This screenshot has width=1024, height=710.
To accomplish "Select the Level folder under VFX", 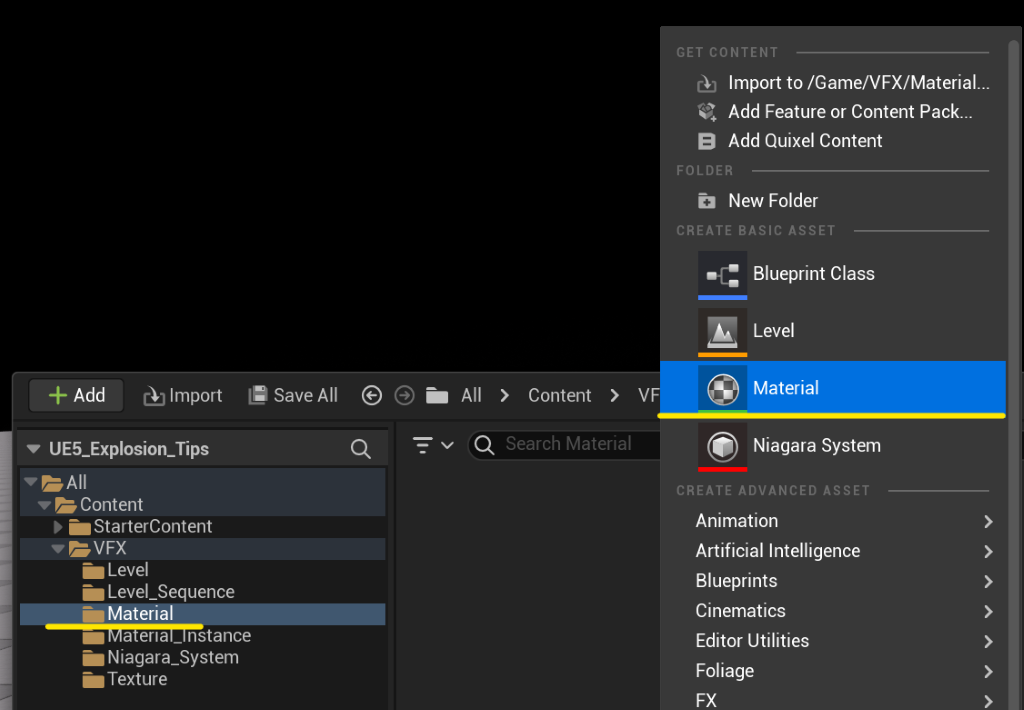I will pos(202,570).
